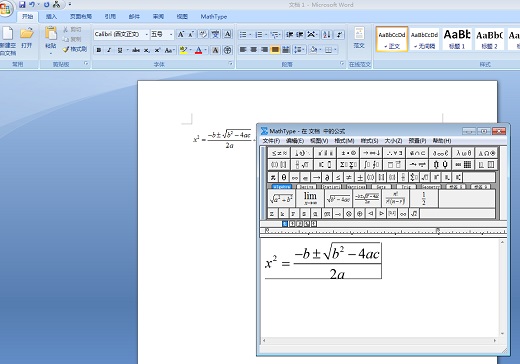
Task: Click the Grow Font icon
Action: click(x=181, y=34)
